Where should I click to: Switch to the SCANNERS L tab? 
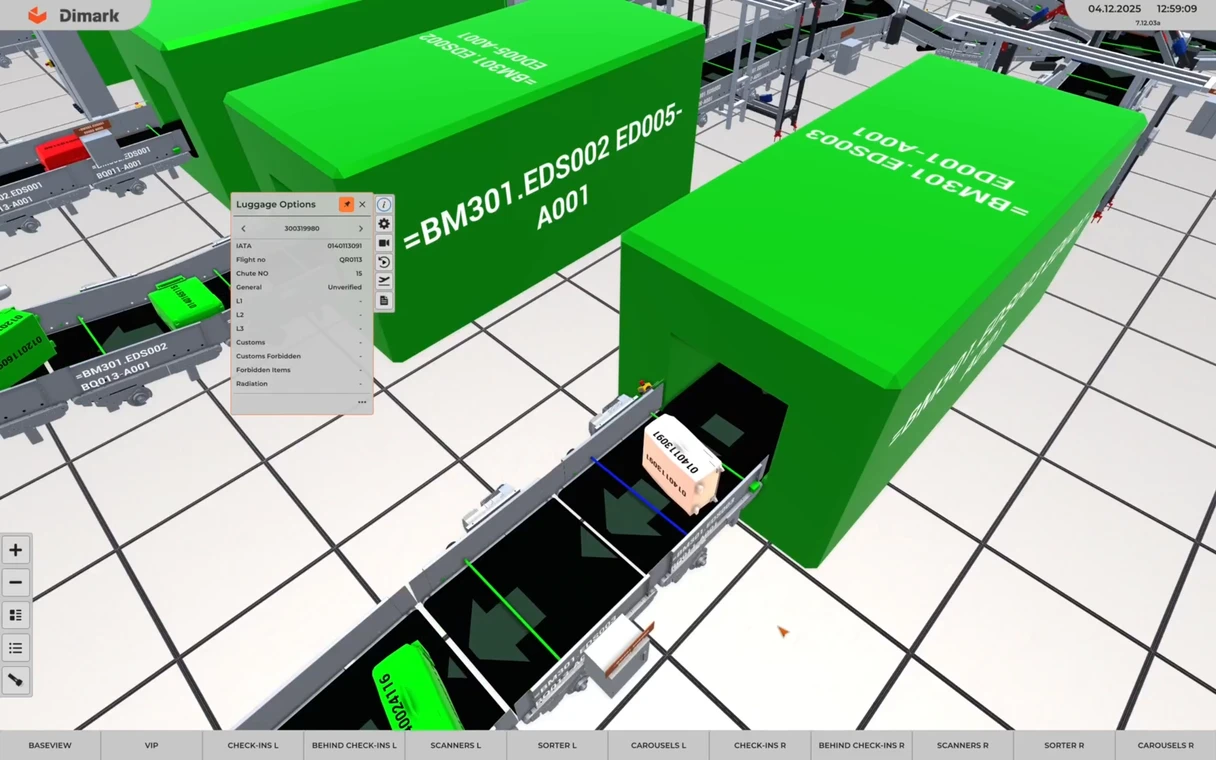456,745
